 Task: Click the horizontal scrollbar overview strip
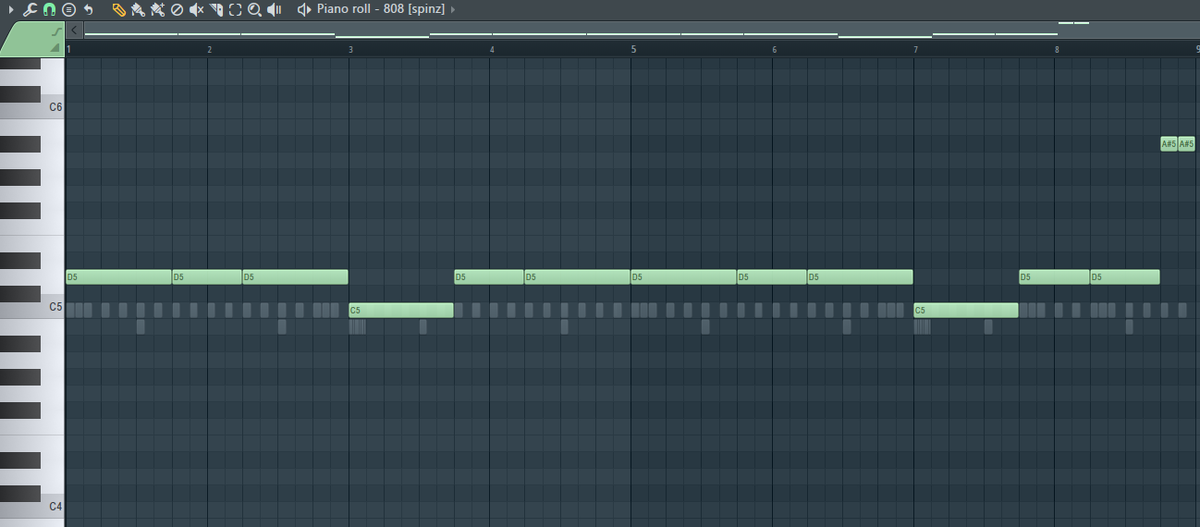(x=641, y=30)
